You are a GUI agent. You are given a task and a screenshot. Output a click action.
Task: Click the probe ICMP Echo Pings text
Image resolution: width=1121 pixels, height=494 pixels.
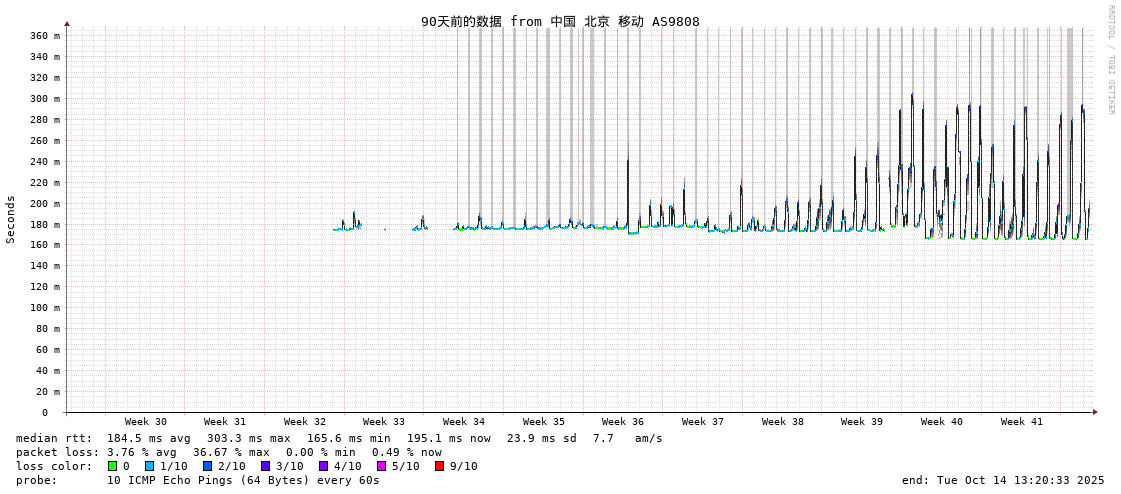tap(243, 480)
